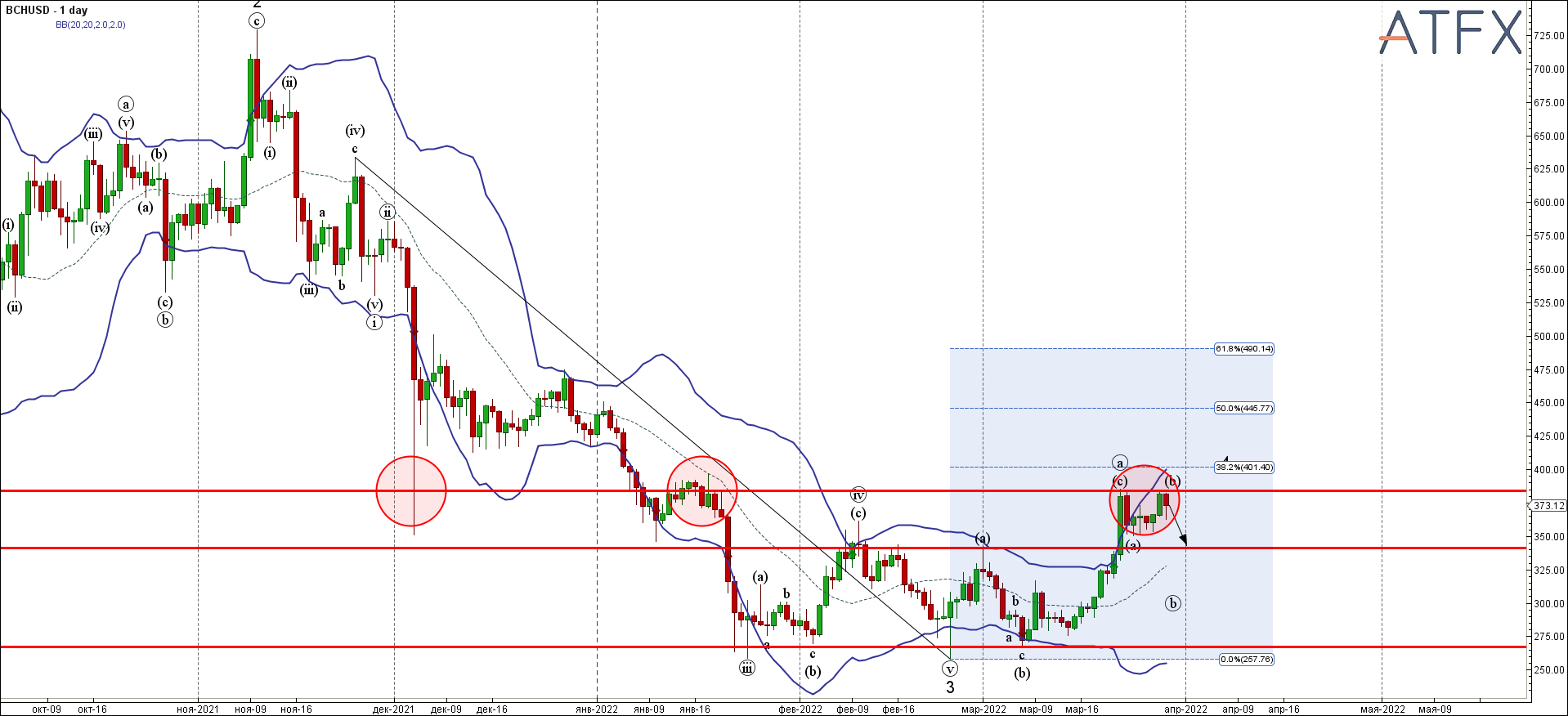Click the окт-09 date label

click(x=47, y=709)
